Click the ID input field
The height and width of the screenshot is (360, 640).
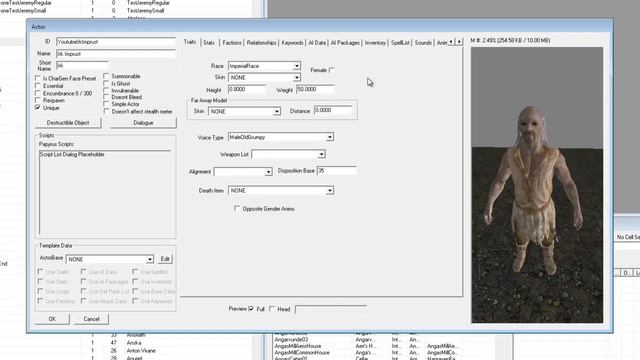coord(116,42)
